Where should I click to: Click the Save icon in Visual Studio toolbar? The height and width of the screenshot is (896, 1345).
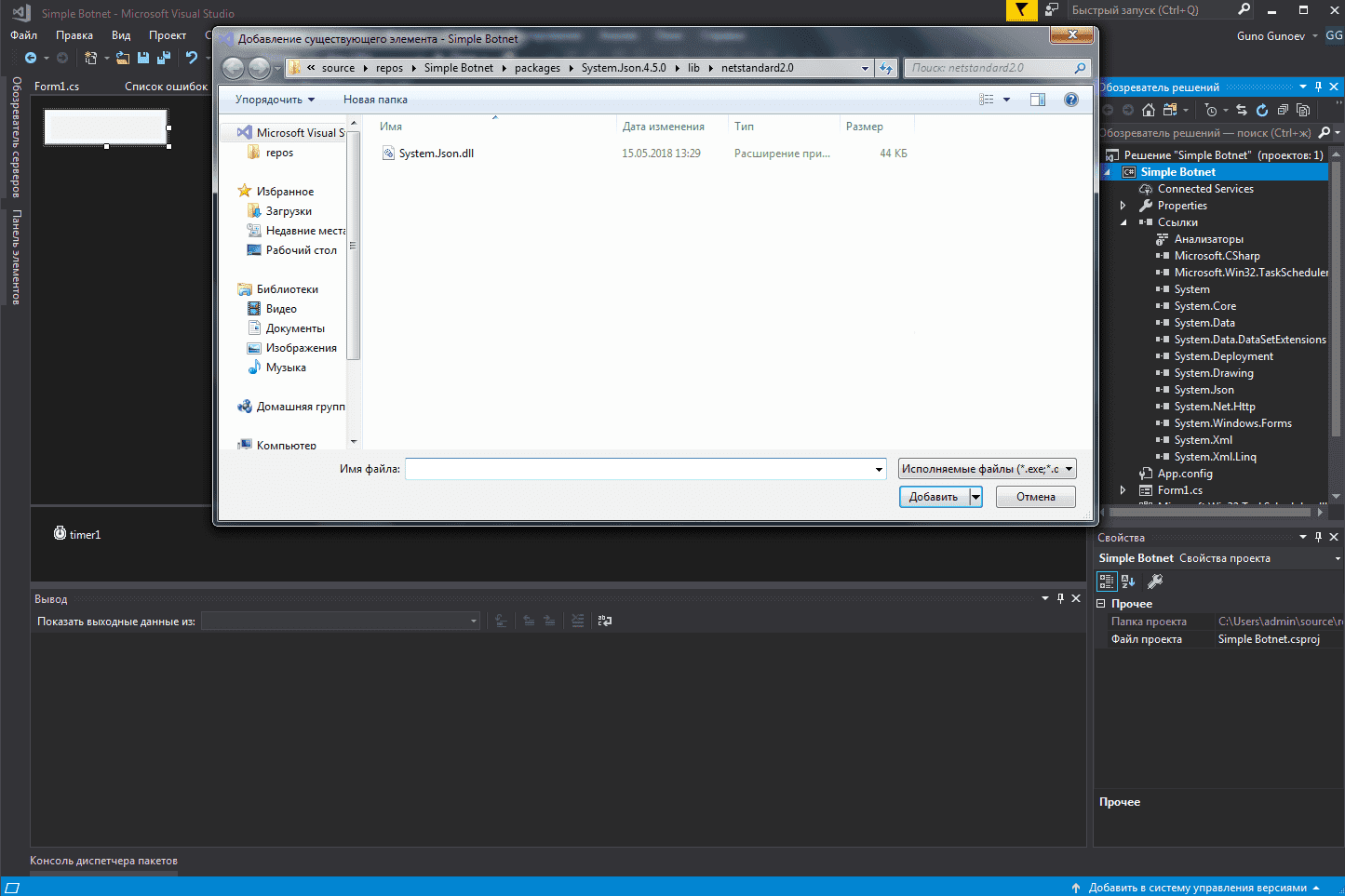[x=143, y=58]
